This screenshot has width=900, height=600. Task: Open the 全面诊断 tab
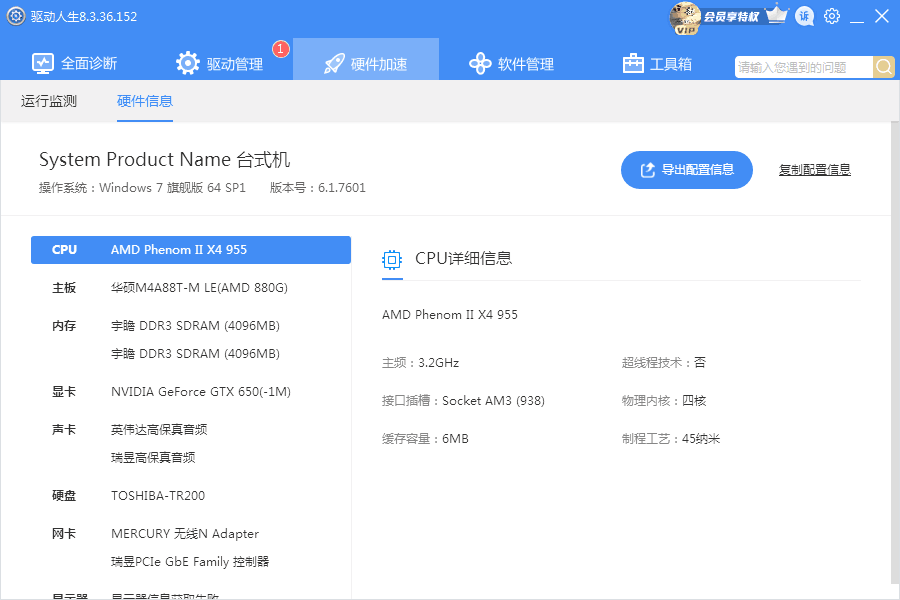tap(75, 64)
